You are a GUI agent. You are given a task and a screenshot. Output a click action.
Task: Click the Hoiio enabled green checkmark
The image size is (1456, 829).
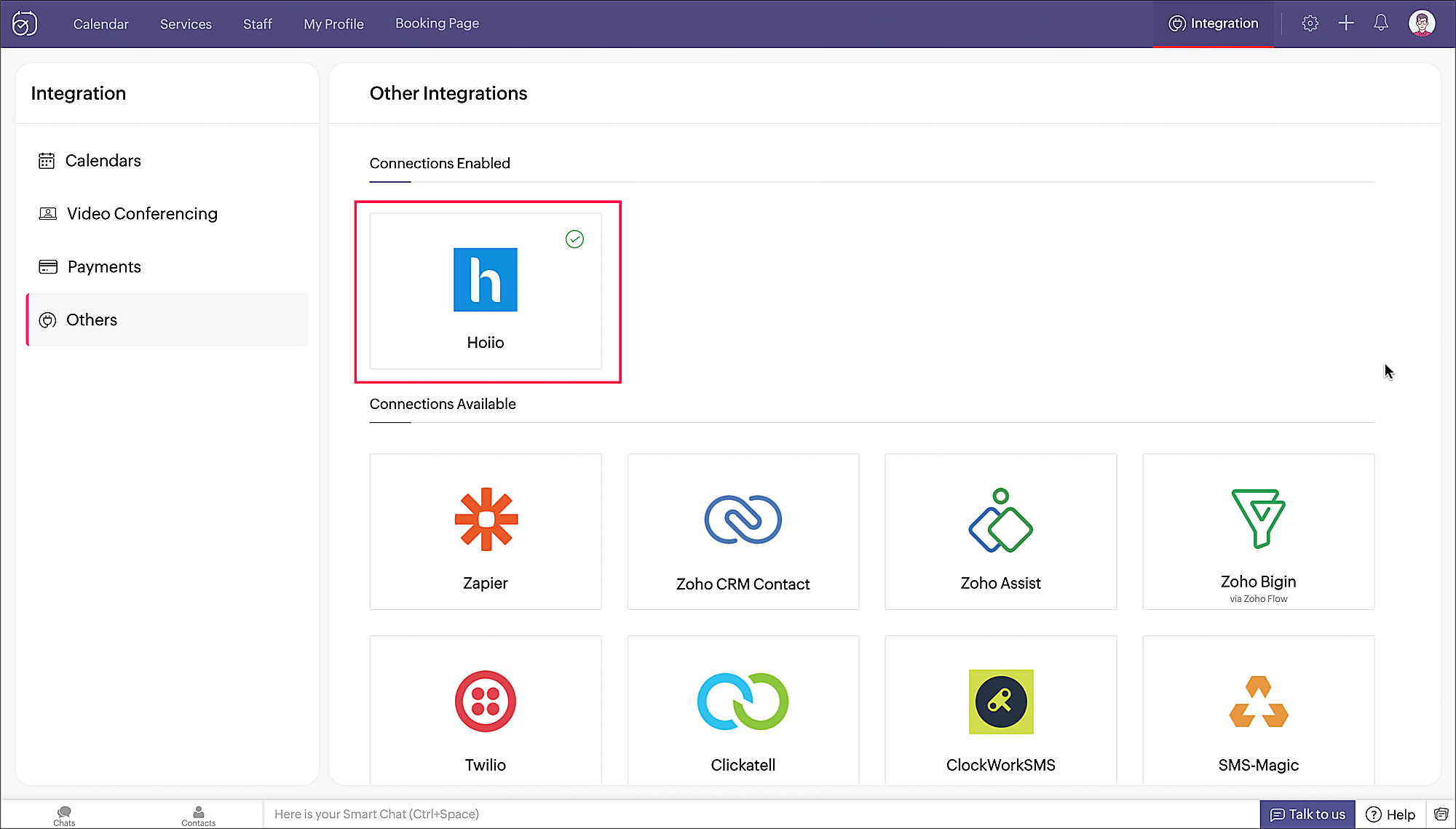[574, 239]
